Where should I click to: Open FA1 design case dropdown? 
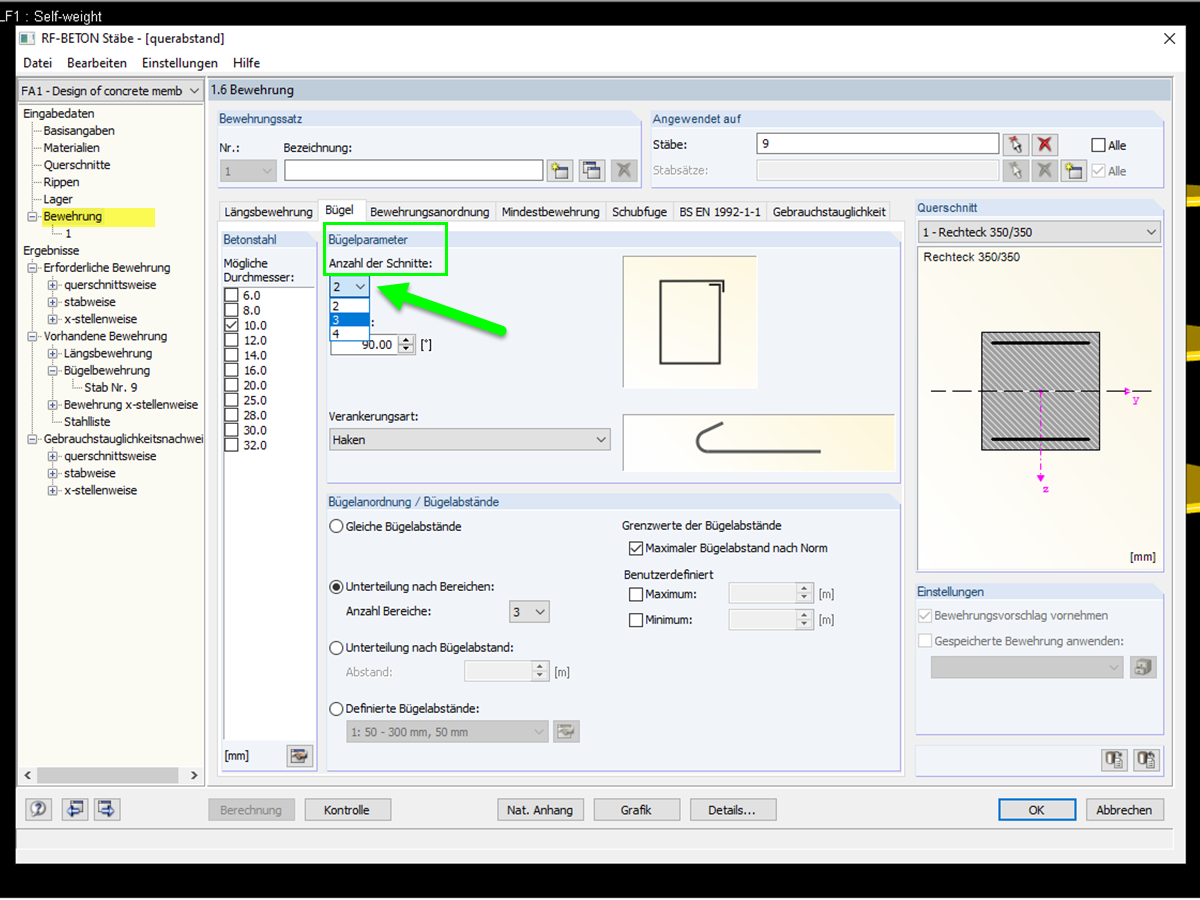click(x=111, y=91)
